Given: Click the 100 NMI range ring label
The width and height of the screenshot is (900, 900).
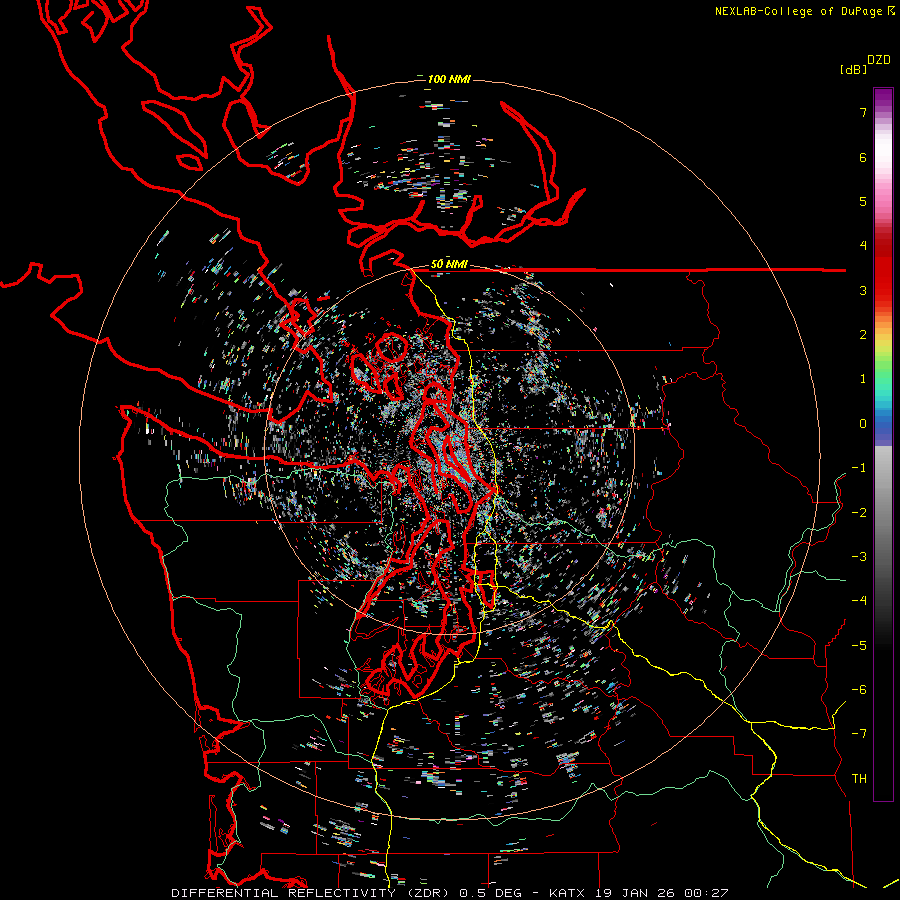Looking at the screenshot, I should [449, 79].
